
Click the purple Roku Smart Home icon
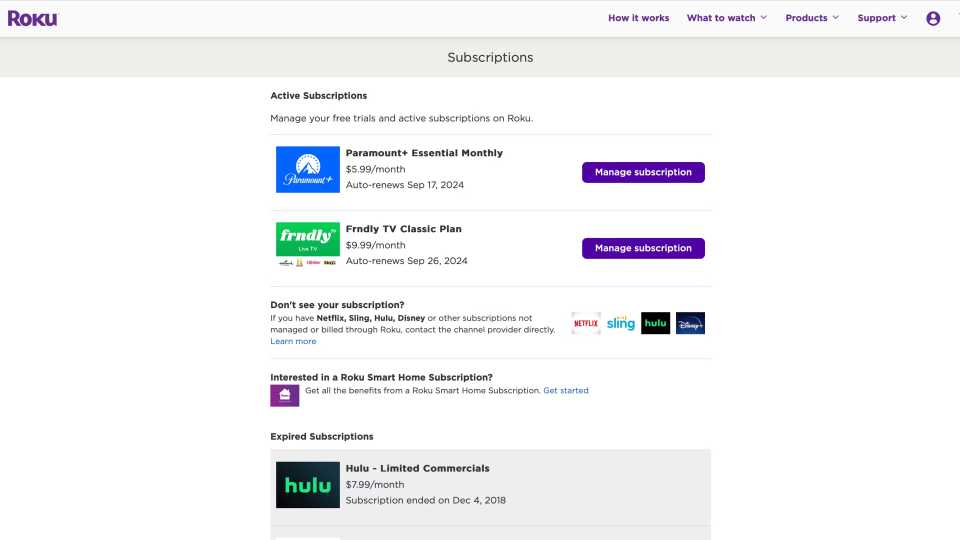[285, 395]
